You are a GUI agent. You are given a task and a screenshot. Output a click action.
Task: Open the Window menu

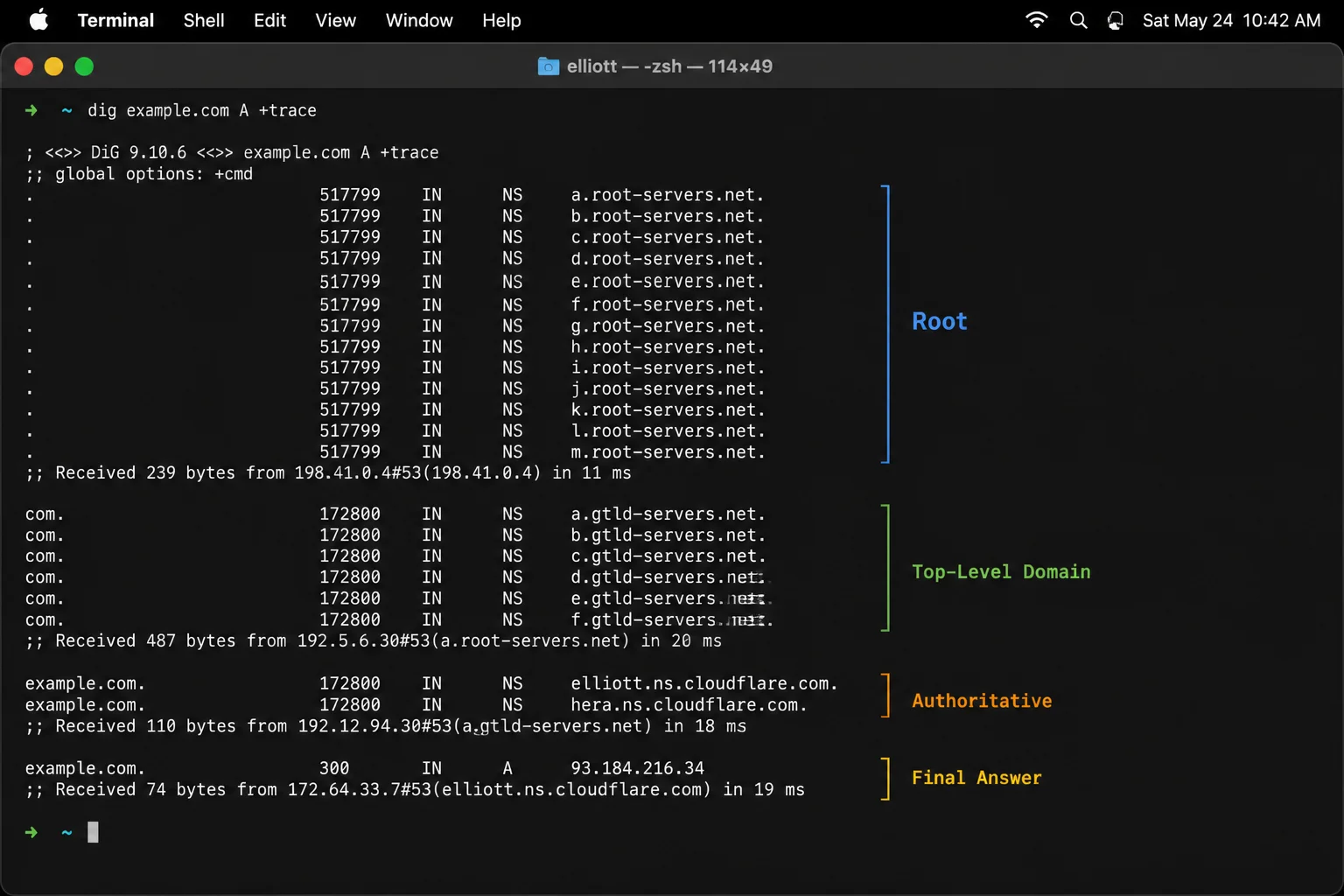[419, 20]
